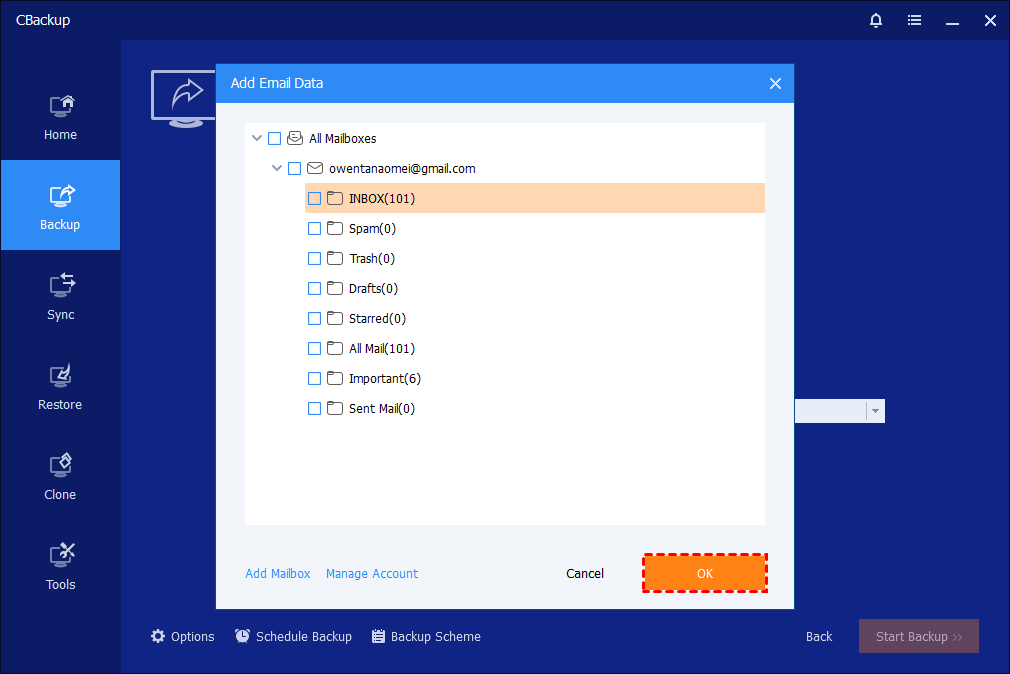The width and height of the screenshot is (1010, 674).
Task: Open the Clone section icon
Action: [x=61, y=465]
